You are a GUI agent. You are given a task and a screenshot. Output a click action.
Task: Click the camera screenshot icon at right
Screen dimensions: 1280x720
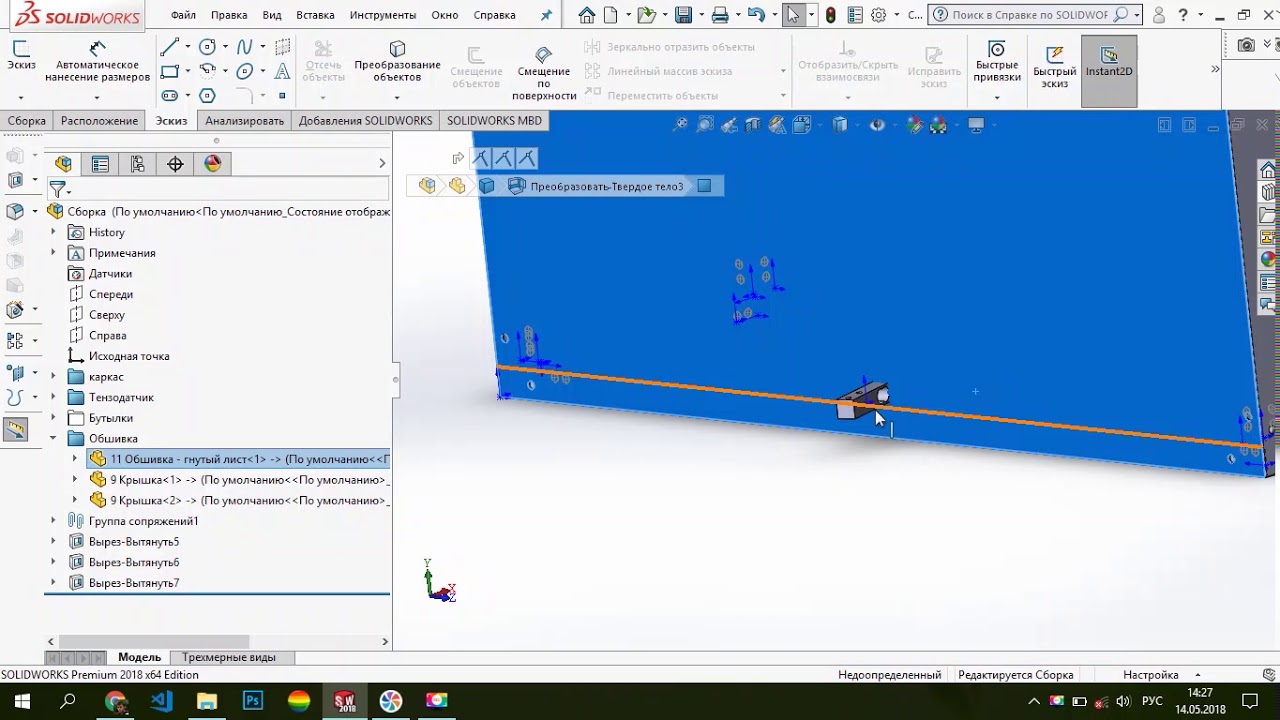[1246, 45]
